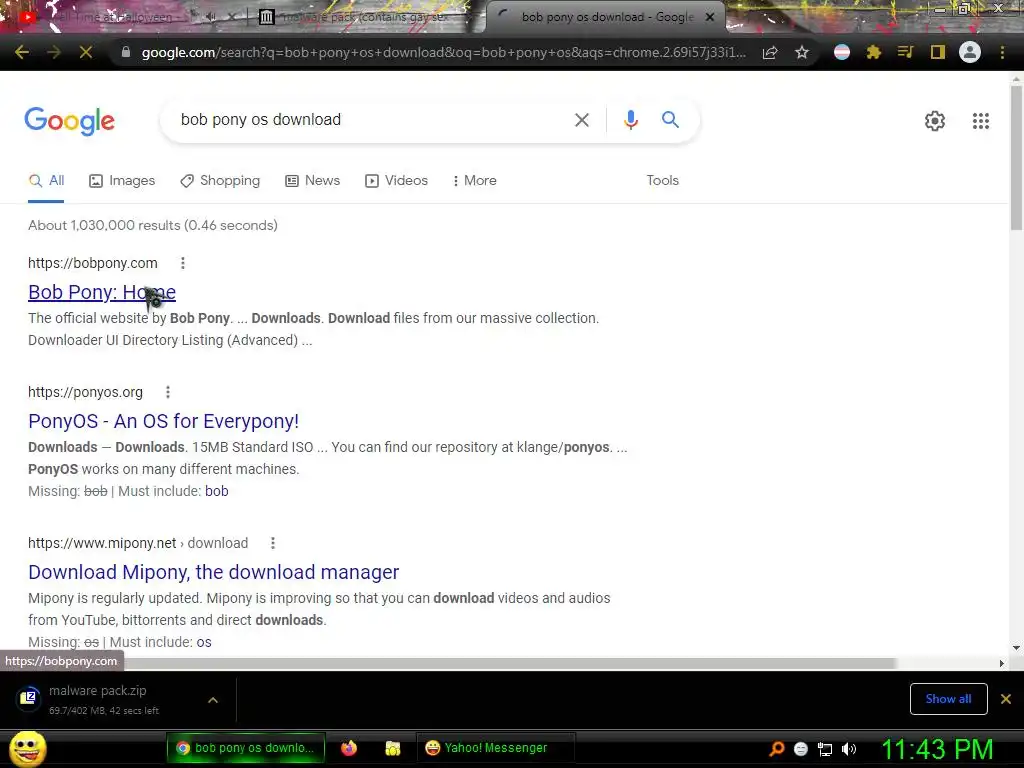Select the All results tab

tap(46, 180)
